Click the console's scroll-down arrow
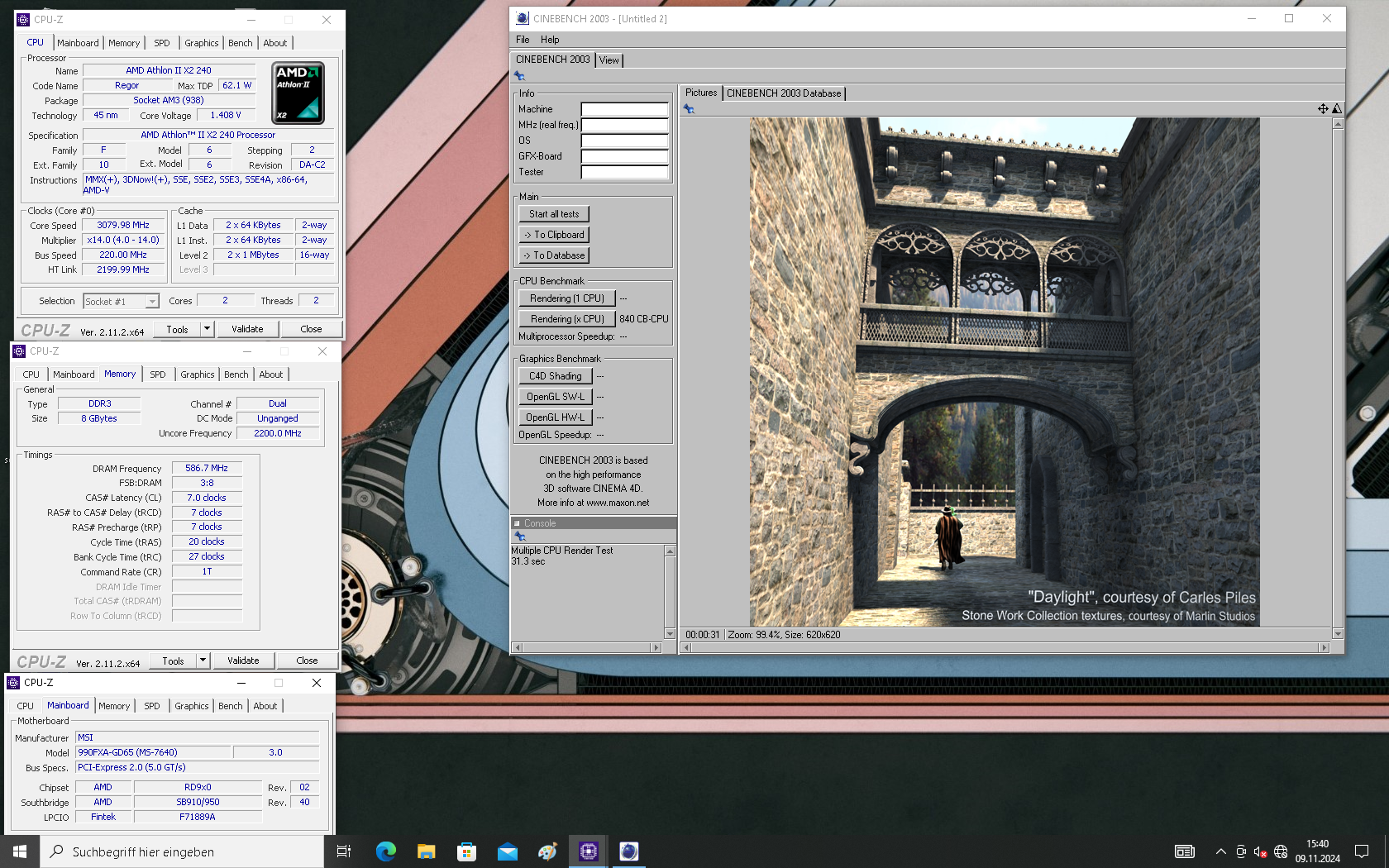The width and height of the screenshot is (1389, 868). tap(670, 634)
